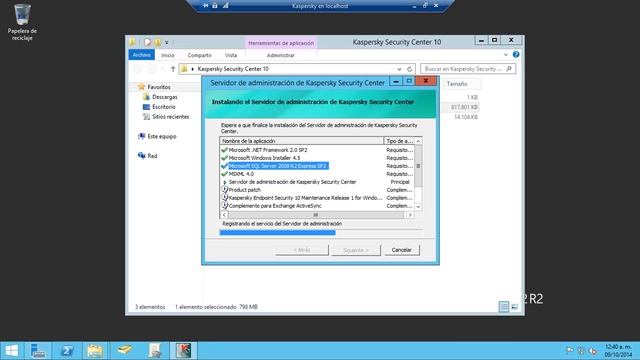Click the Explorer search input field
Viewport: 640px width, 360px height.
click(x=463, y=69)
